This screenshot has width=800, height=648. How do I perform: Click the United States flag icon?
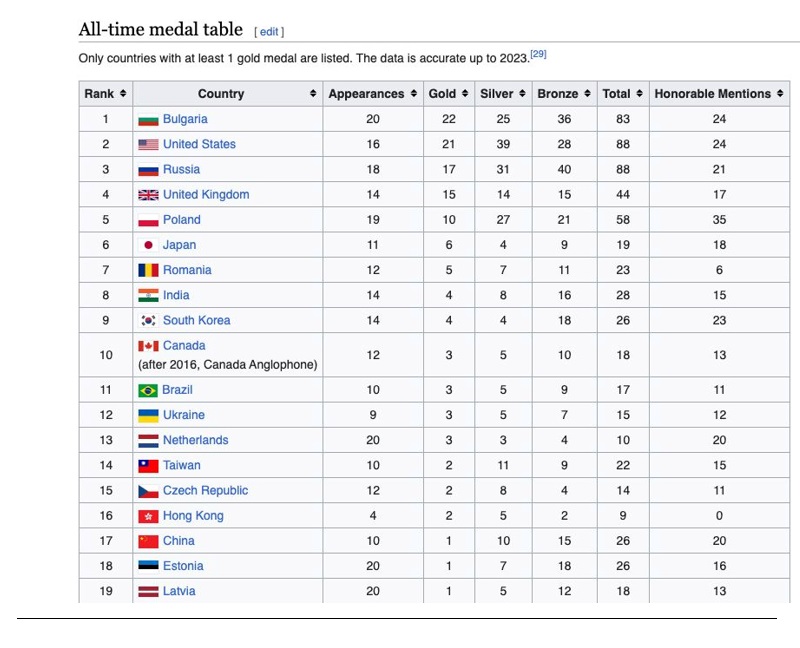[x=148, y=144]
